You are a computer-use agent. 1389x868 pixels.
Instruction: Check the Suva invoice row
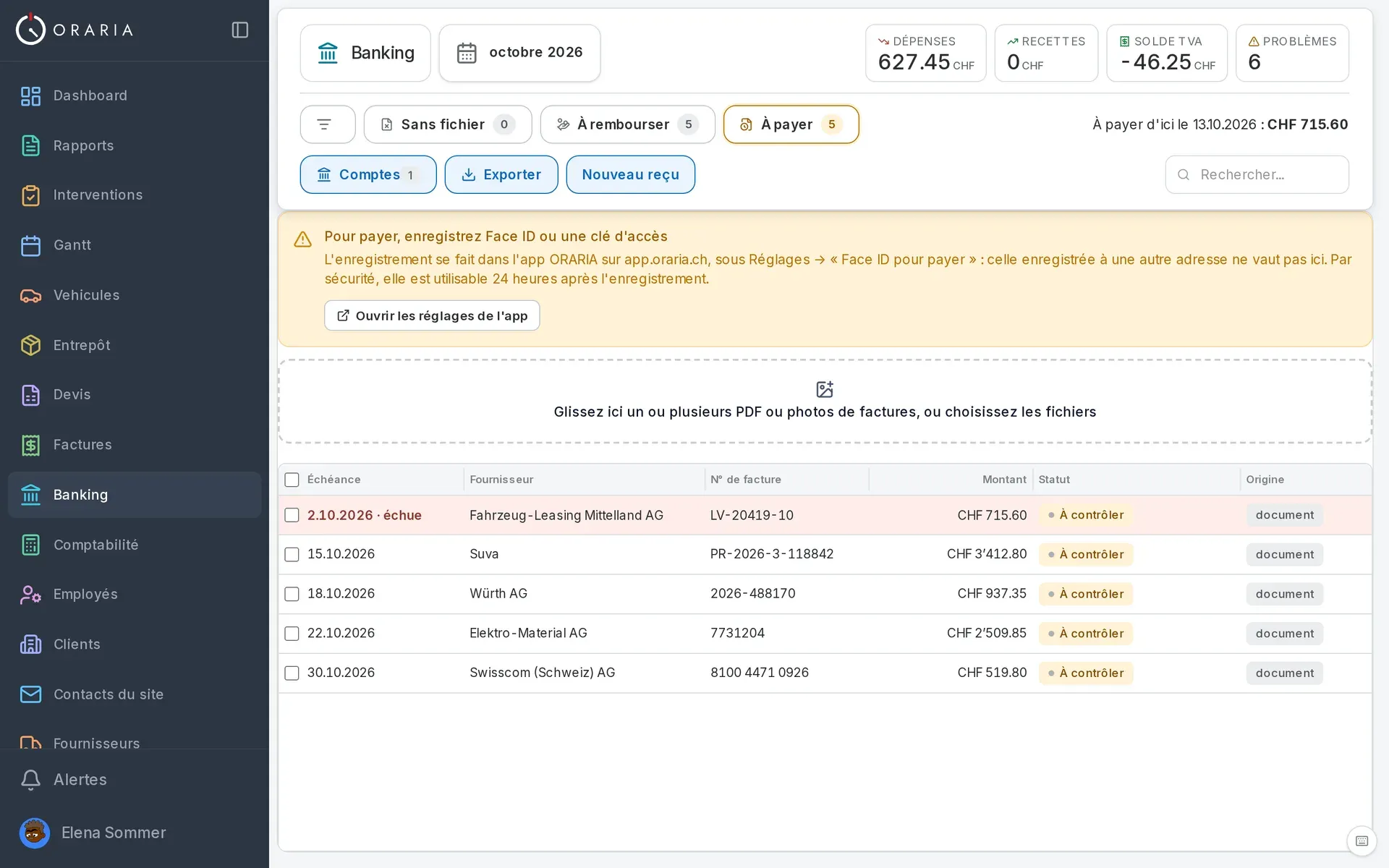[292, 554]
